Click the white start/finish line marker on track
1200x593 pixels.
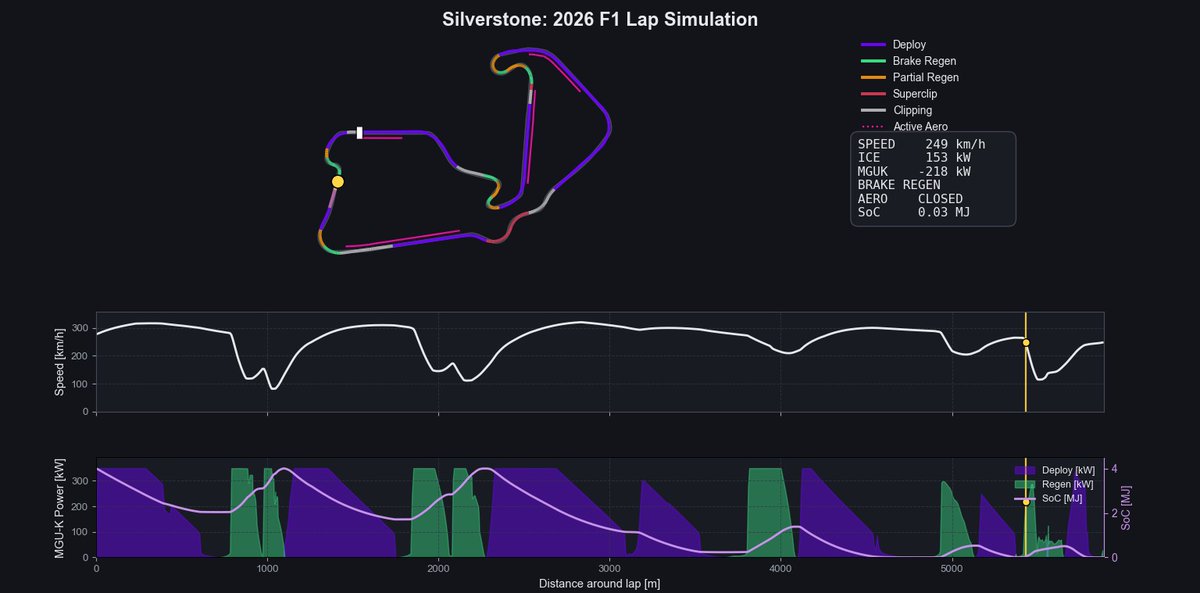point(360,133)
